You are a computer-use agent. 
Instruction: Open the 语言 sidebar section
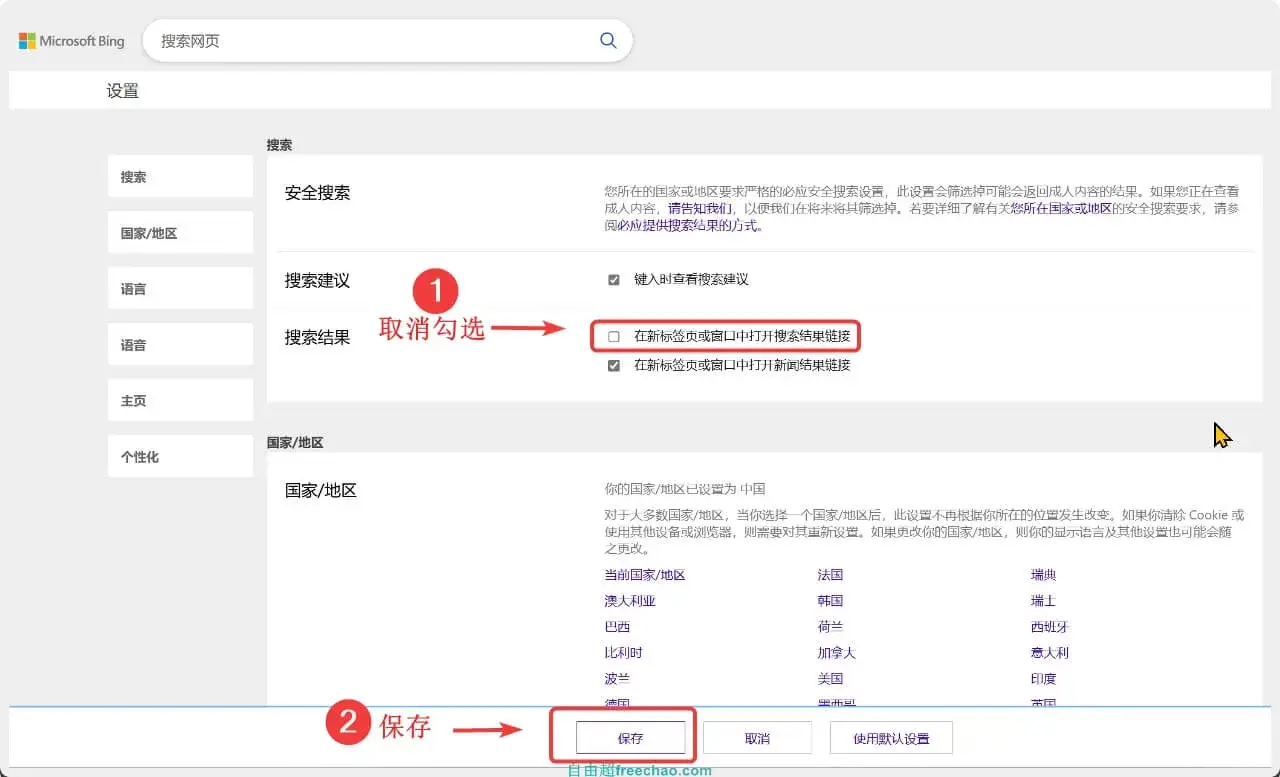(x=180, y=288)
